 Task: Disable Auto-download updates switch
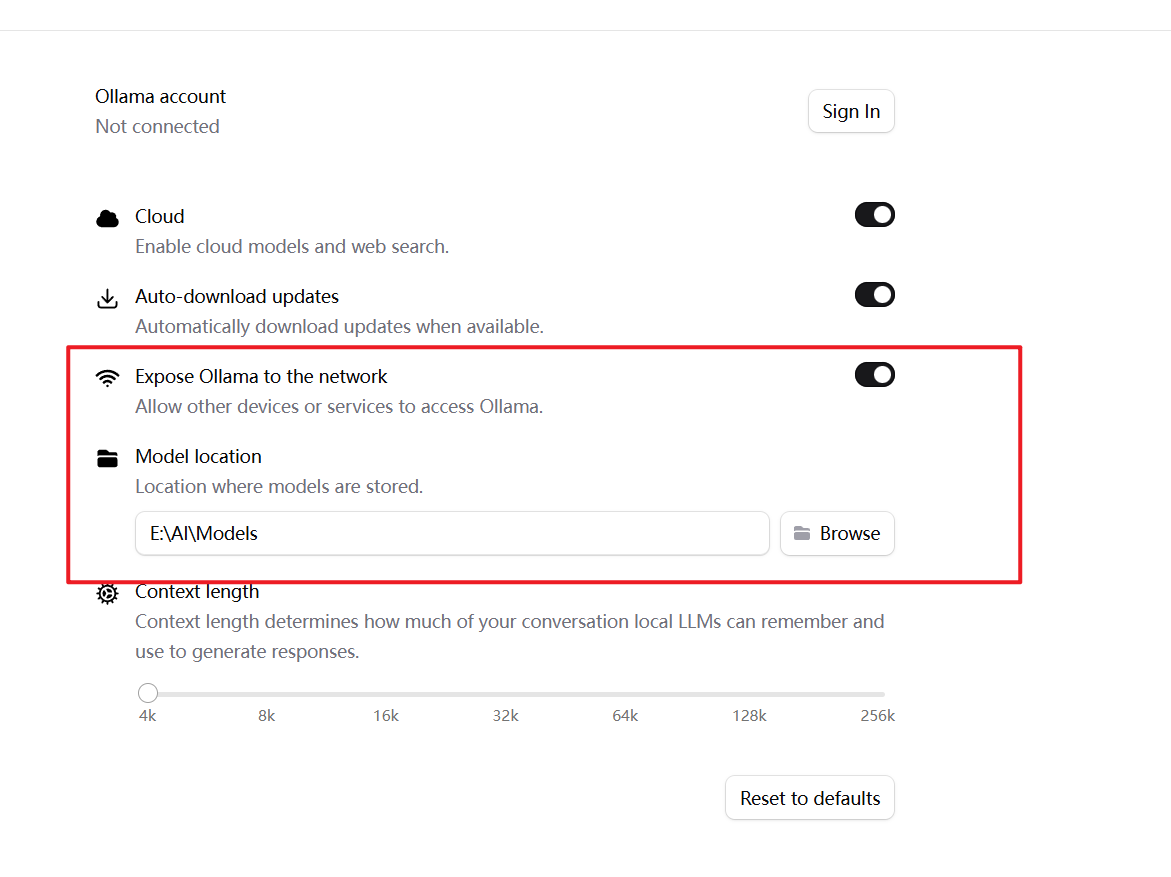pos(875,295)
